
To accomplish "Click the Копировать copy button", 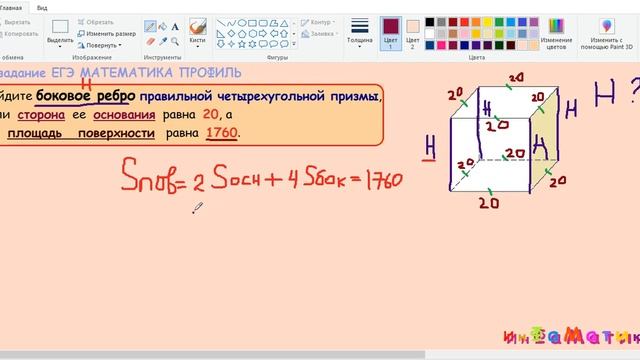I will pos(19,34).
